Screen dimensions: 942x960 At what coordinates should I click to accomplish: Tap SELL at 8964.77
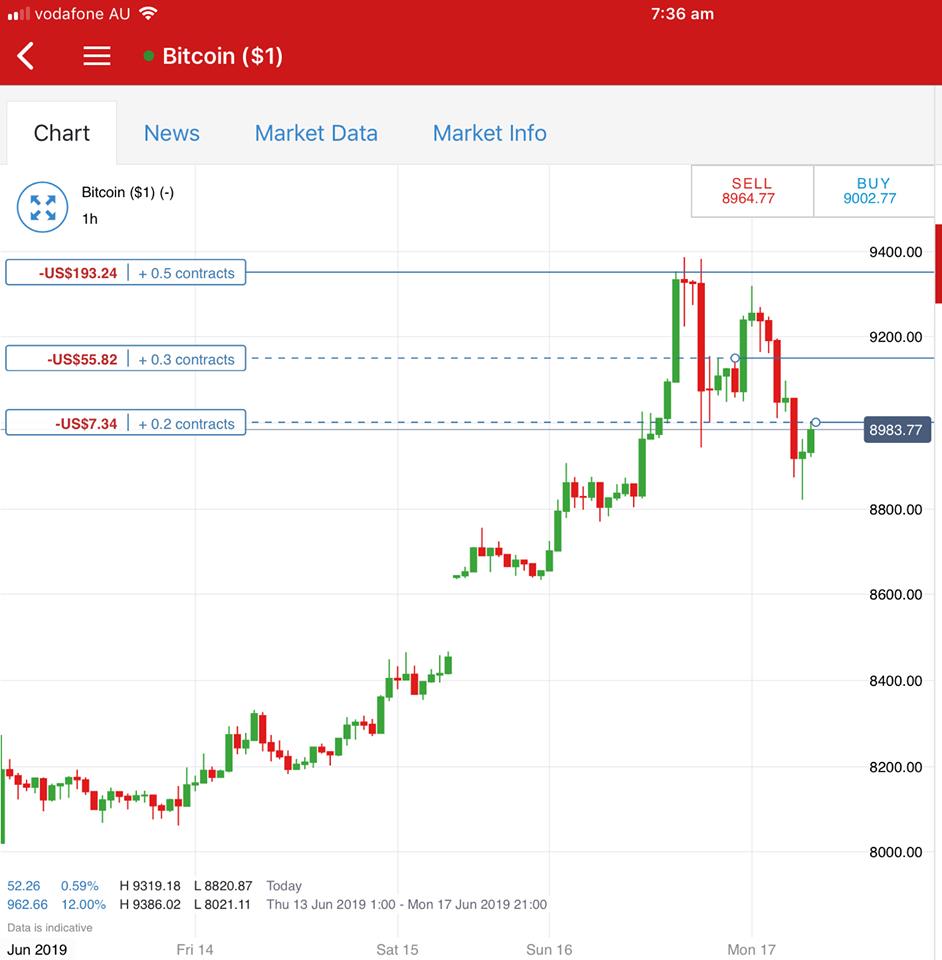[752, 191]
